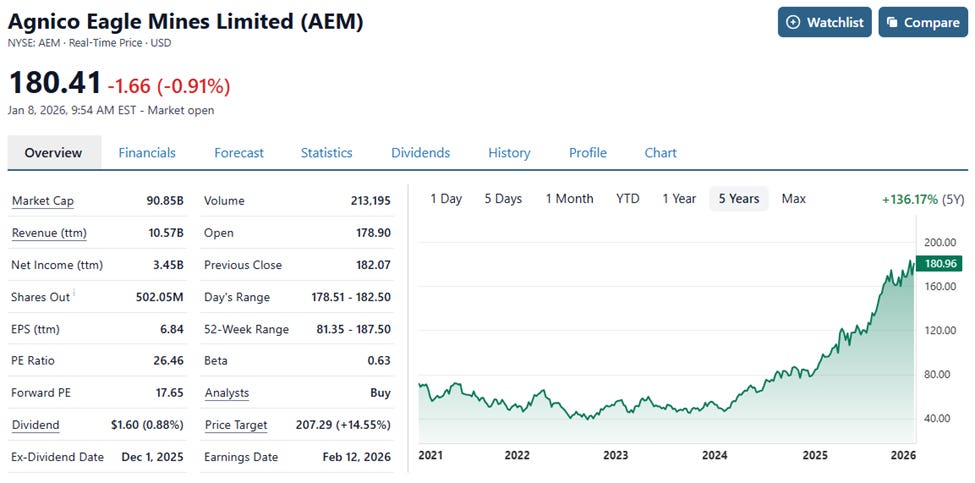Click the info icon beside Shares Out
The height and width of the screenshot is (483, 975).
coord(74,292)
